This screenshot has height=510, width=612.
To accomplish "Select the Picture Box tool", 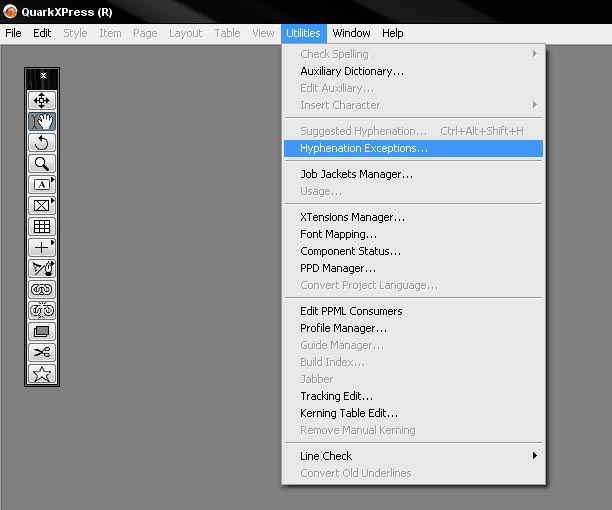I will point(42,205).
